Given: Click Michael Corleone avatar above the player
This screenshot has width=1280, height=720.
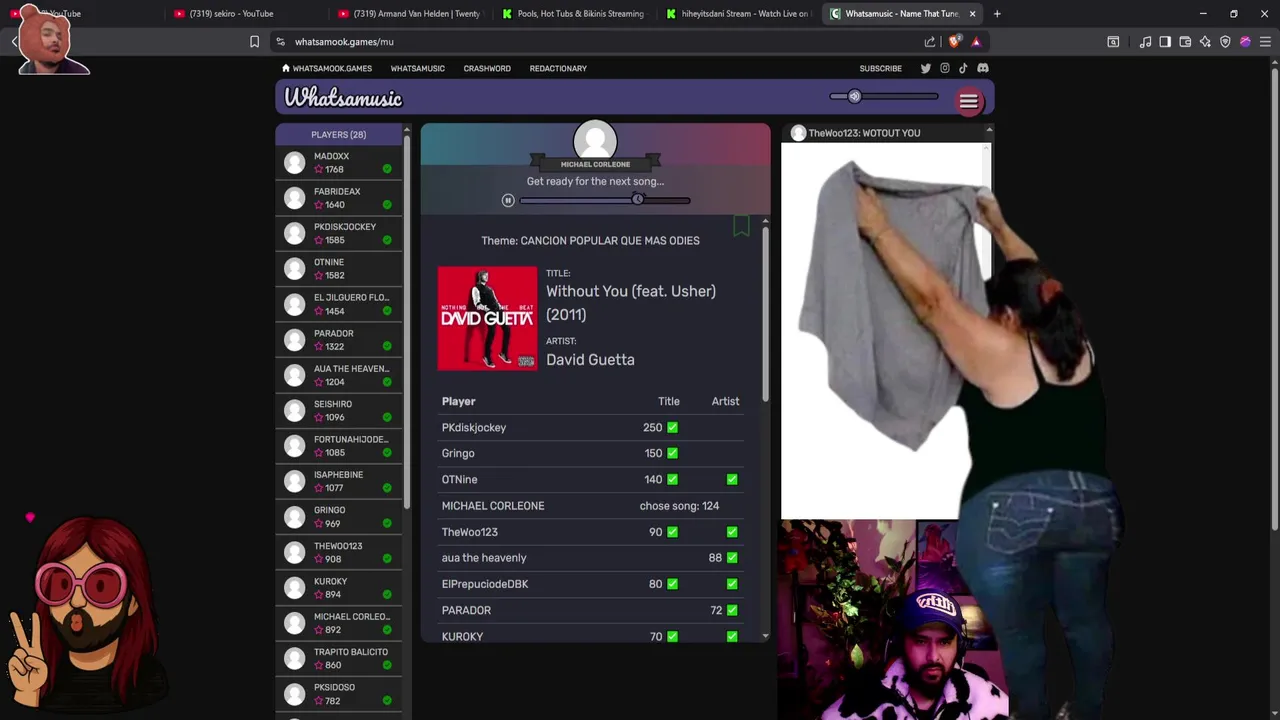Looking at the screenshot, I should pos(595,141).
